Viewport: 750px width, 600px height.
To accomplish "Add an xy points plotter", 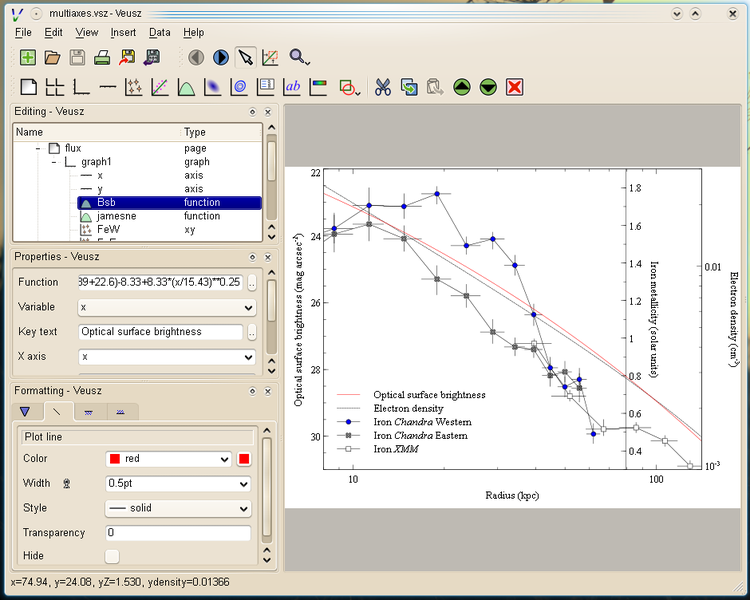I will pyautogui.click(x=134, y=87).
